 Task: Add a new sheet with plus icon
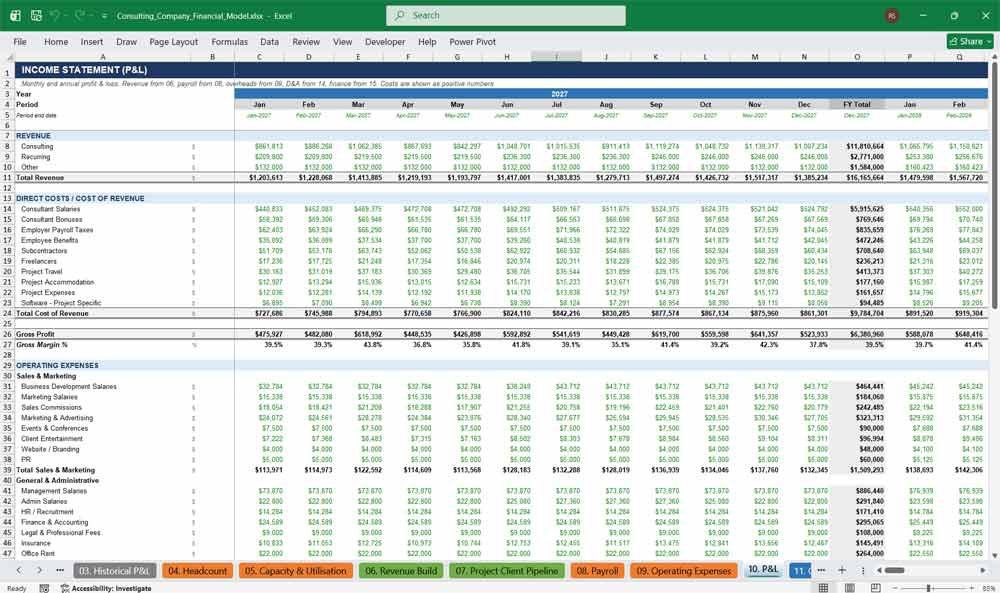pos(842,570)
